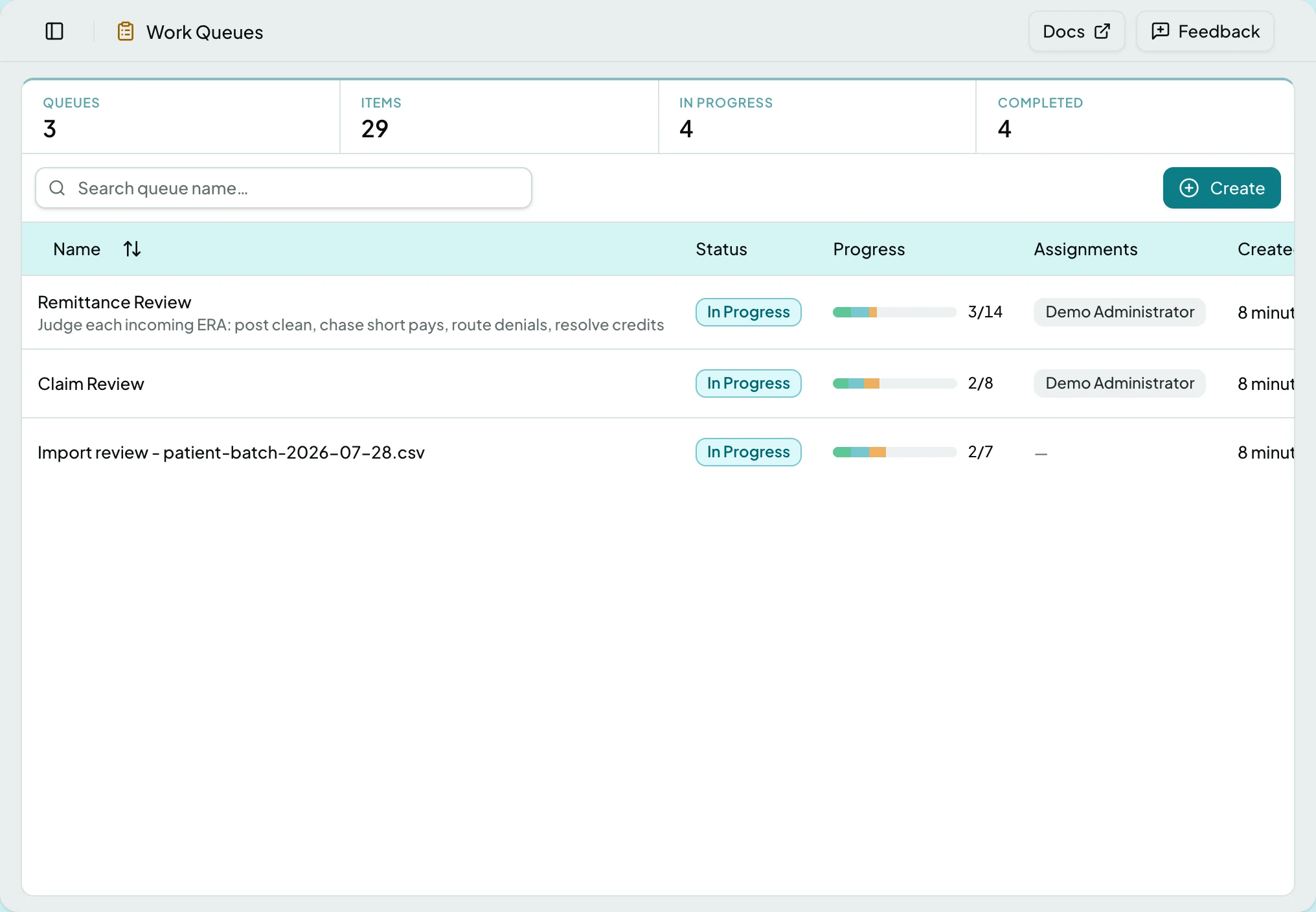Click the Assignments column header
1316x912 pixels.
click(1085, 249)
